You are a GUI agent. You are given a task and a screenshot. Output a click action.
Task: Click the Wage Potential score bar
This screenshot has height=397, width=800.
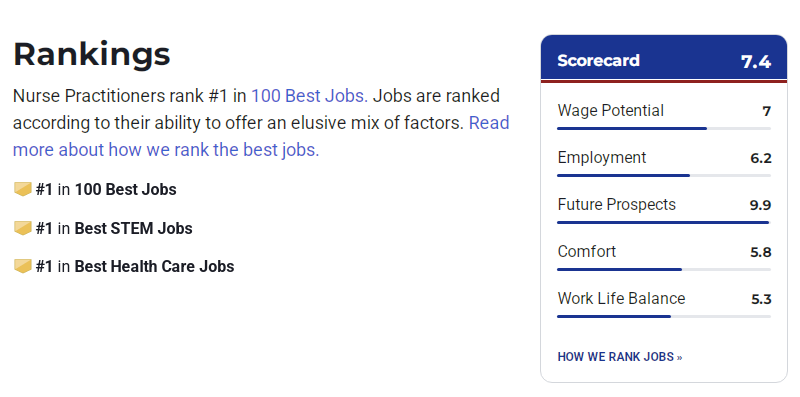664,129
